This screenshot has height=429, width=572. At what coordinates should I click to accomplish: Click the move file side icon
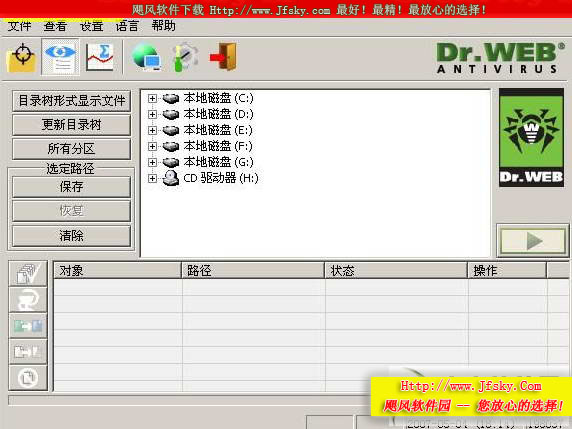pyautogui.click(x=28, y=352)
